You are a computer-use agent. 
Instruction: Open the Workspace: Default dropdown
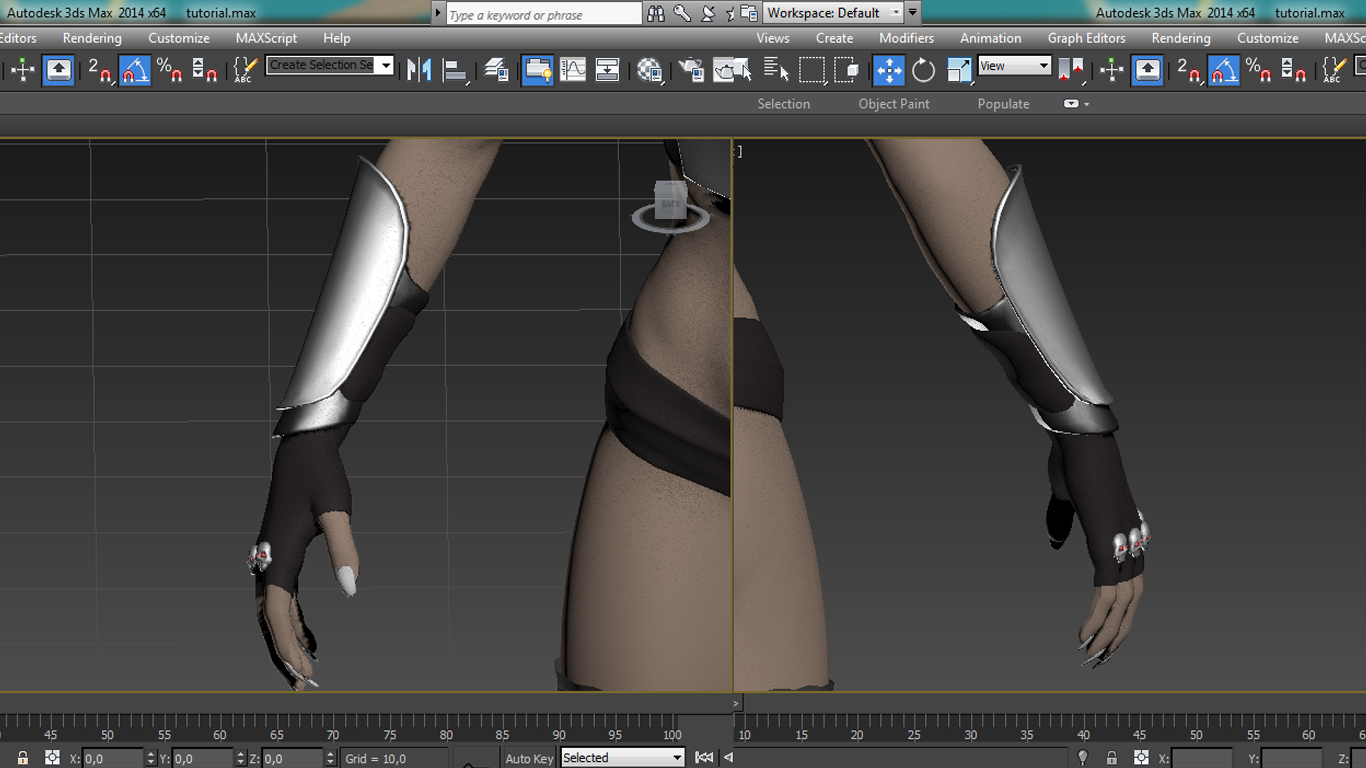coord(833,13)
